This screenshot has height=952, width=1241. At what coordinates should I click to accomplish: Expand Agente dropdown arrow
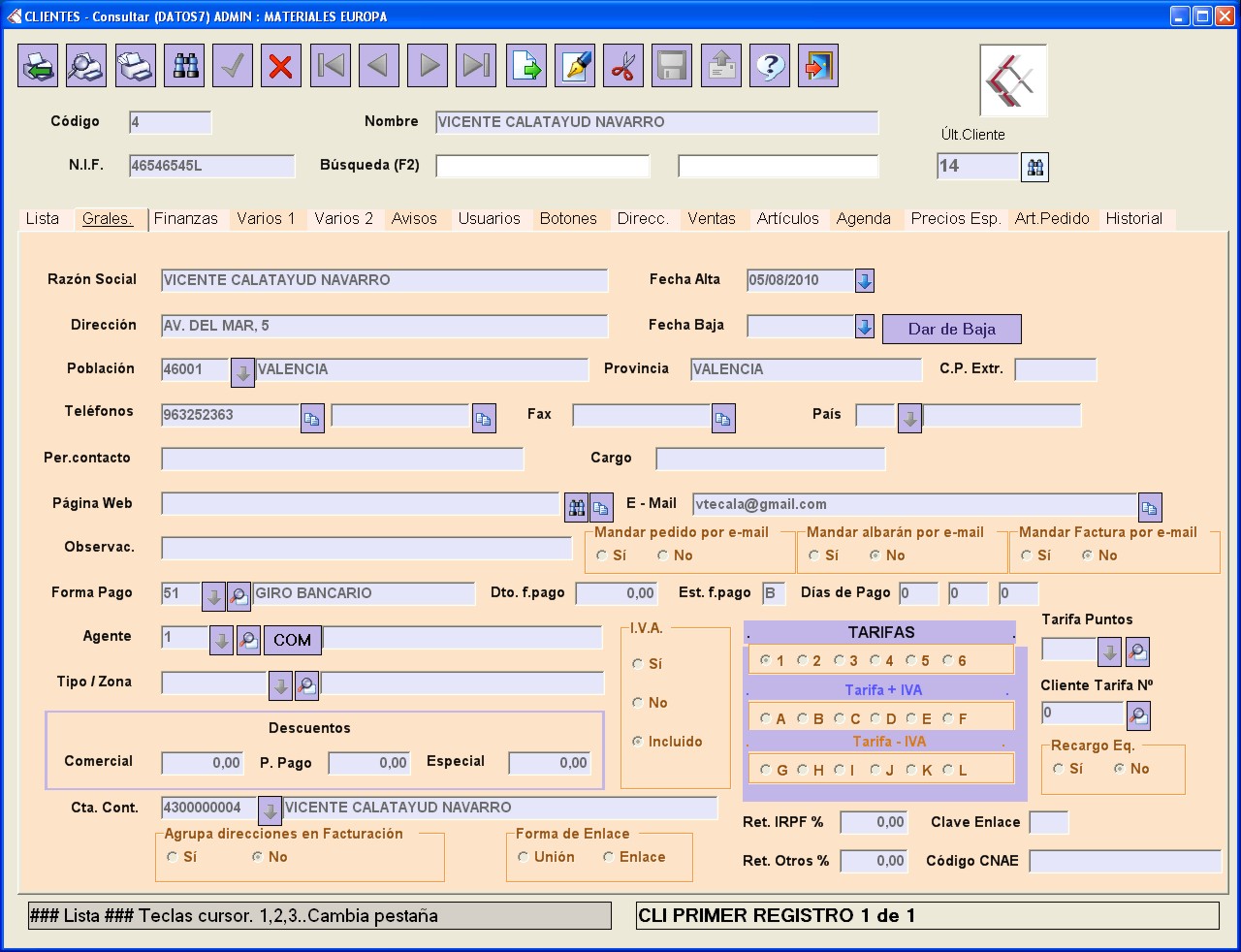(x=221, y=640)
